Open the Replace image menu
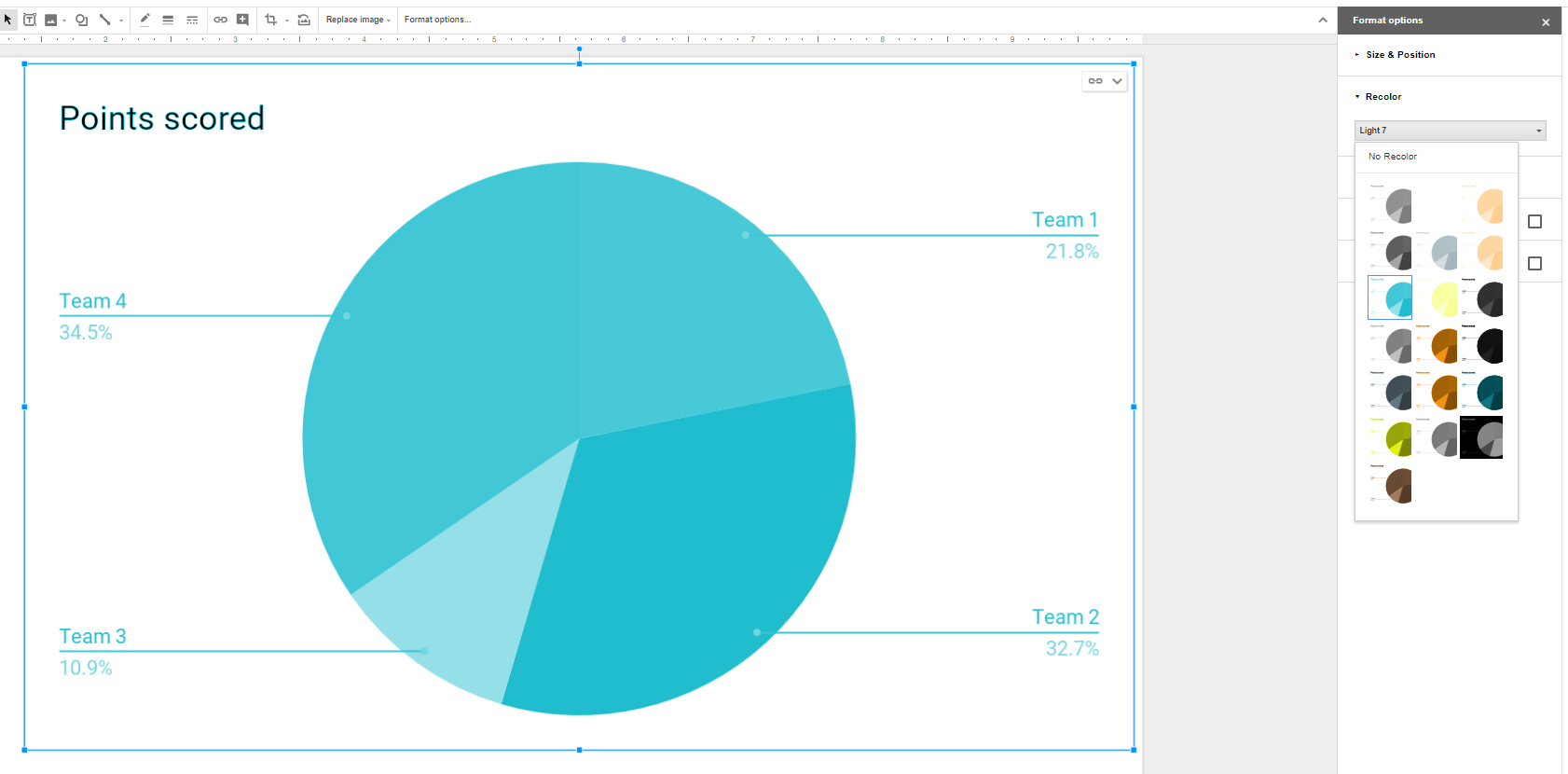Screen dimensions: 1568x774 pyautogui.click(x=358, y=20)
